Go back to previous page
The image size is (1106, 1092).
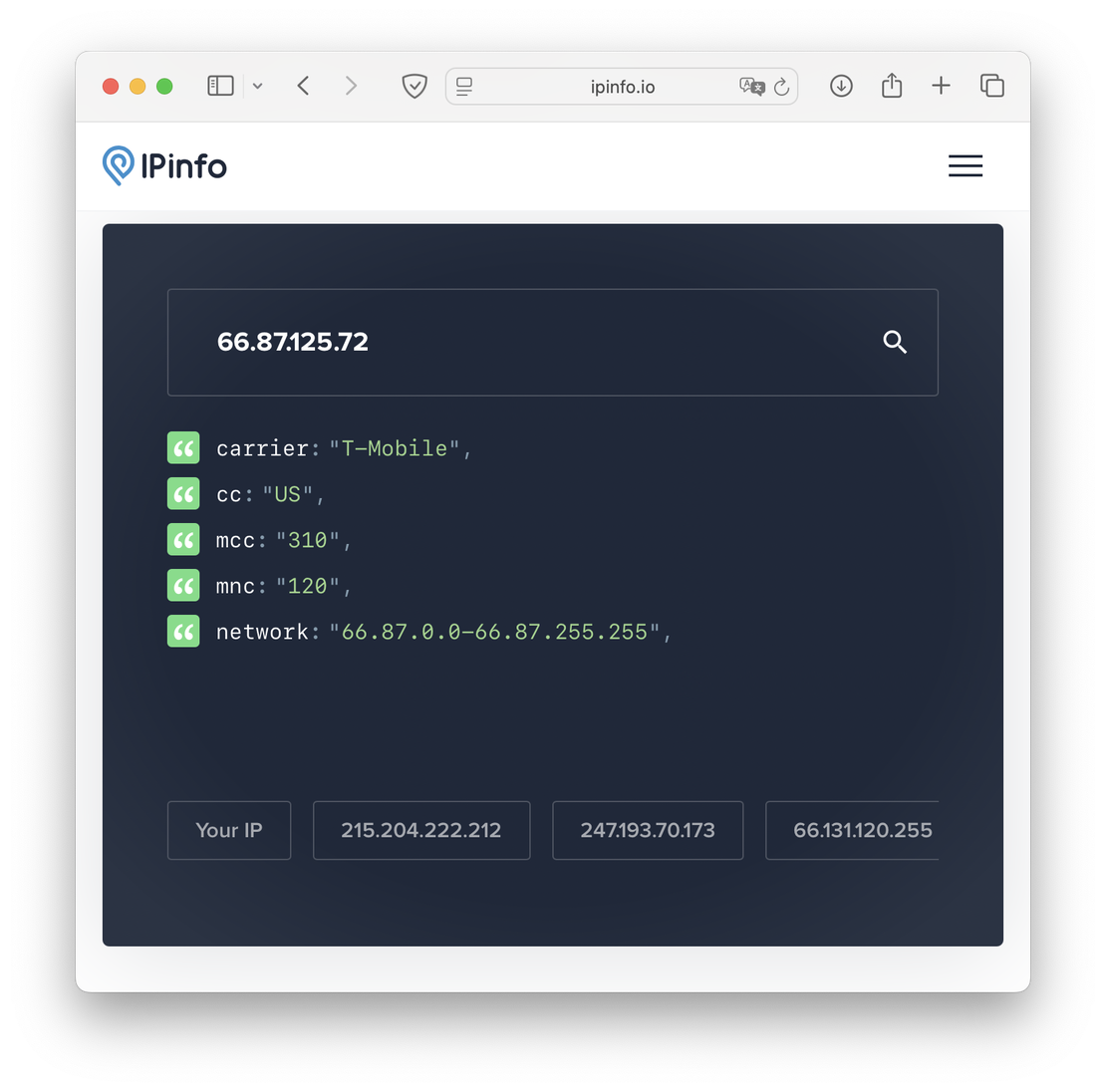click(x=304, y=87)
